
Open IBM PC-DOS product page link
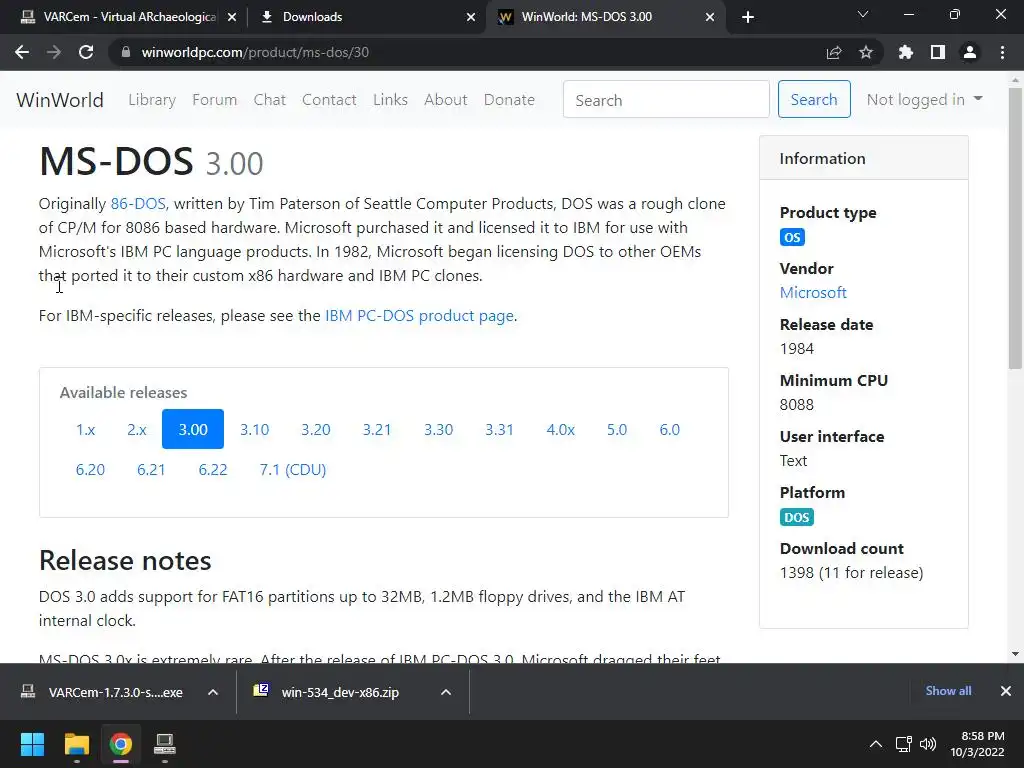419,315
